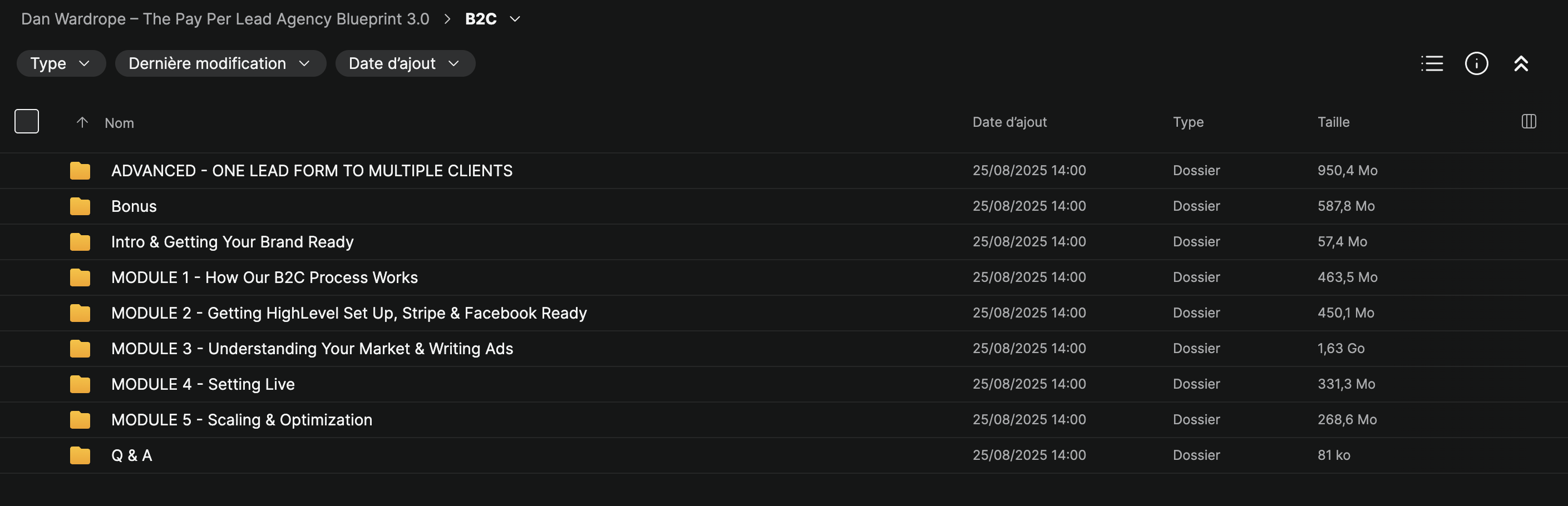This screenshot has width=1568, height=506.
Task: Open the info details panel icon
Action: 1476,63
